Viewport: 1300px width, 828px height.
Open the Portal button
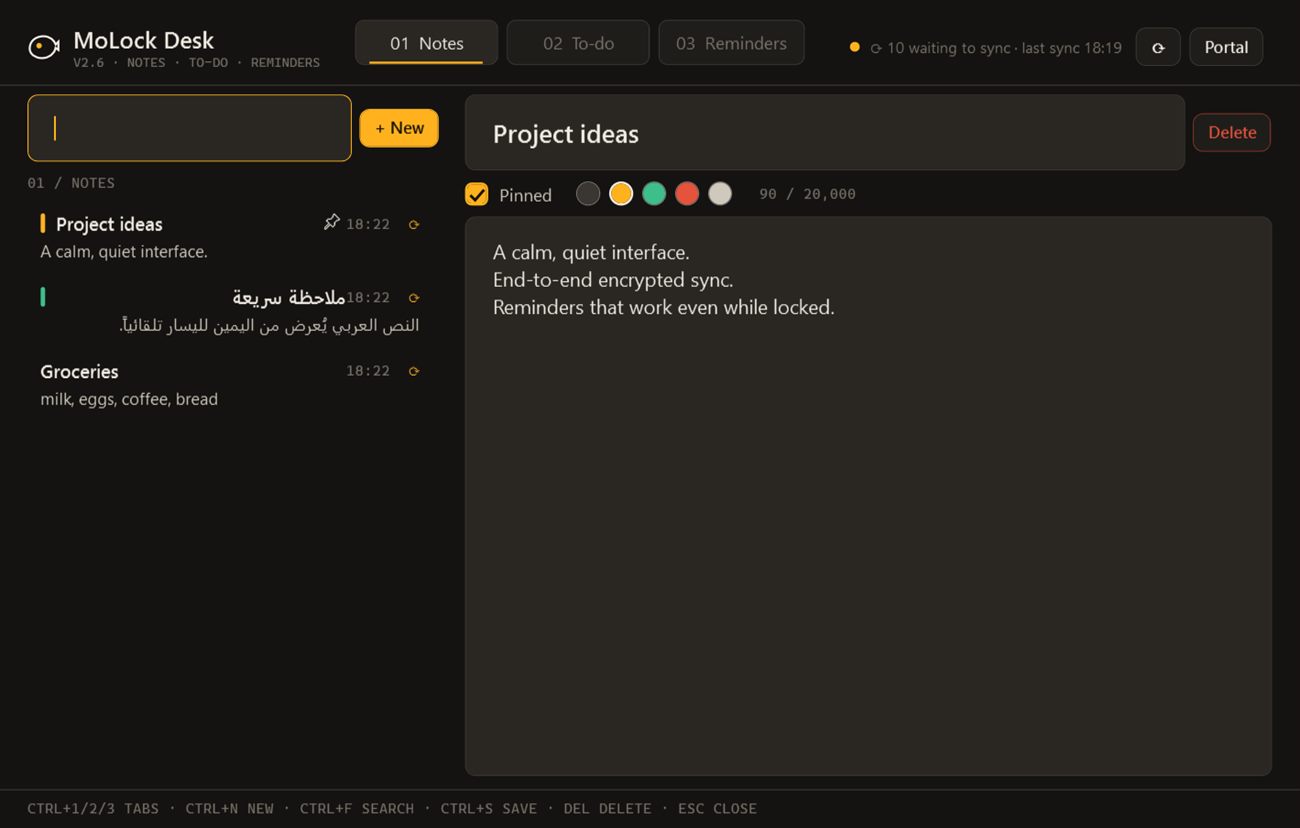point(1226,47)
